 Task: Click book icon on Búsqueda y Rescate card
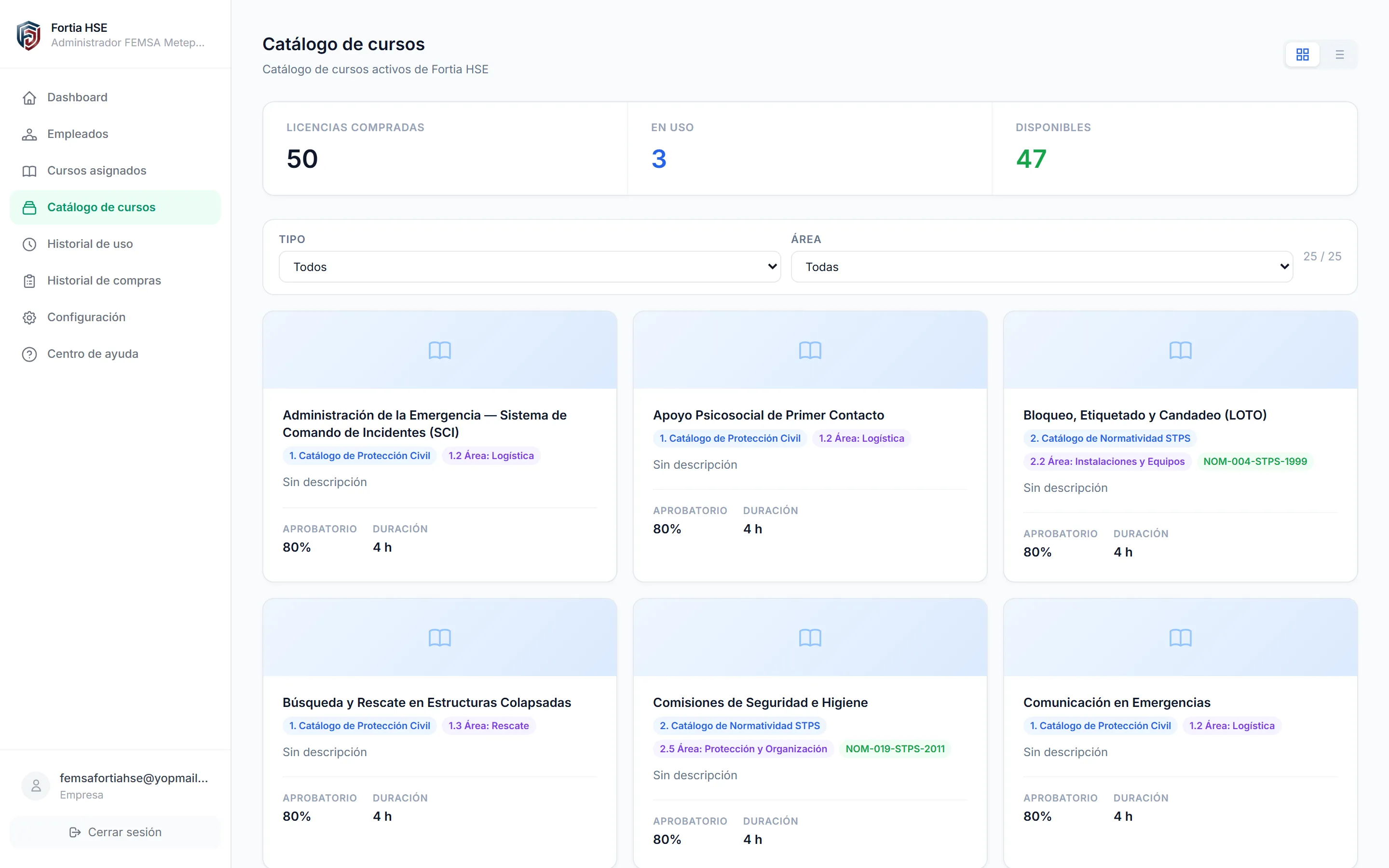click(440, 638)
